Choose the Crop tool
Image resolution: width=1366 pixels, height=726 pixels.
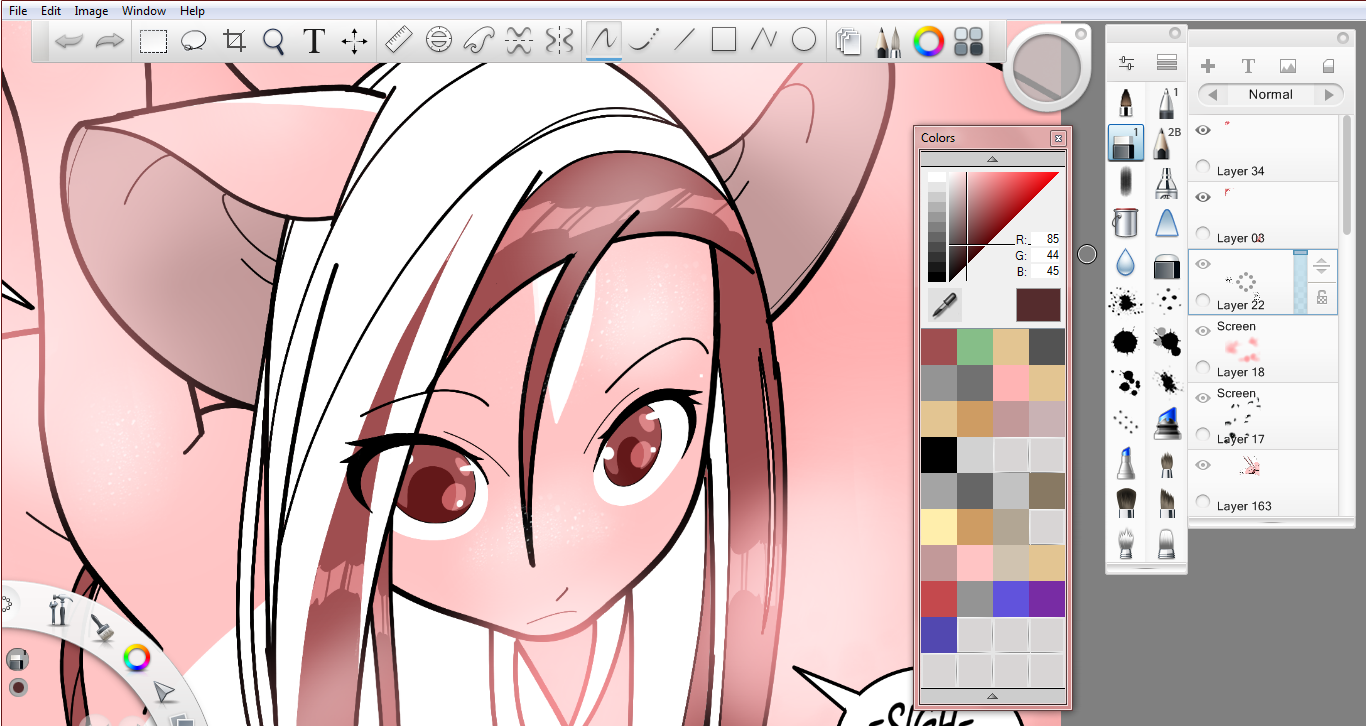pyautogui.click(x=235, y=41)
